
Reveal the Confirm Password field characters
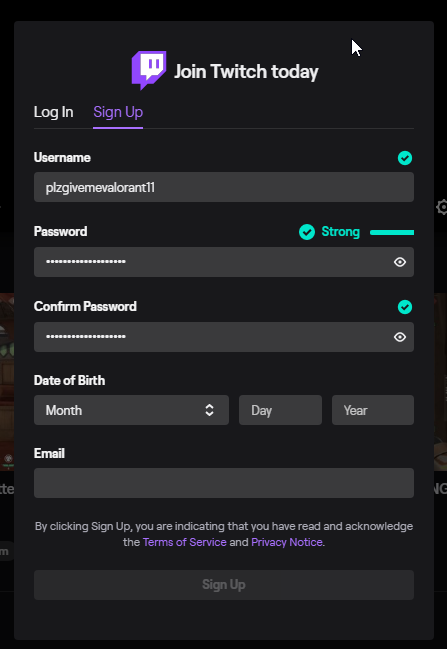tap(399, 337)
